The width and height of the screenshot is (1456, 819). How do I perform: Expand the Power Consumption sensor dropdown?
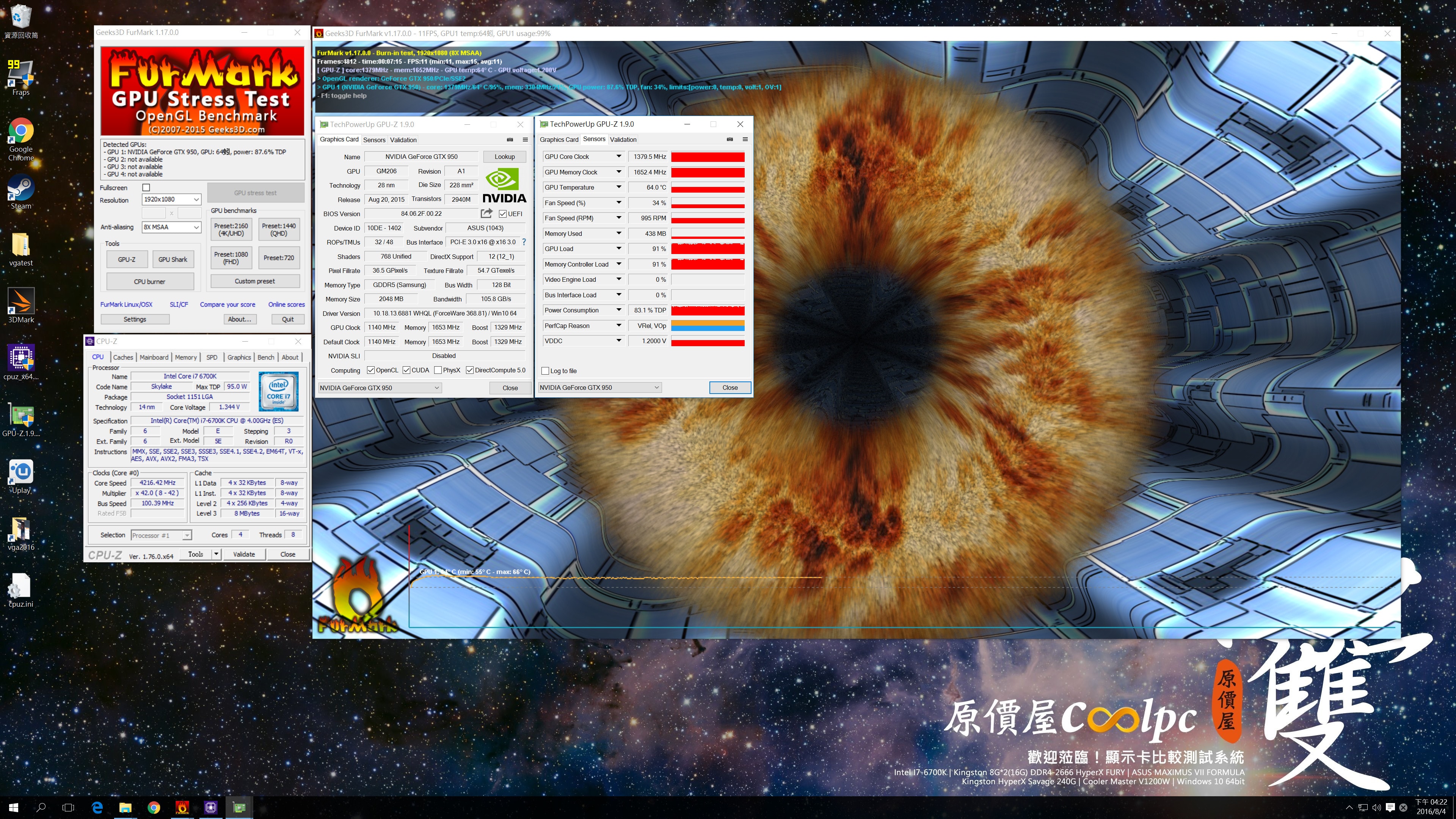coord(618,310)
